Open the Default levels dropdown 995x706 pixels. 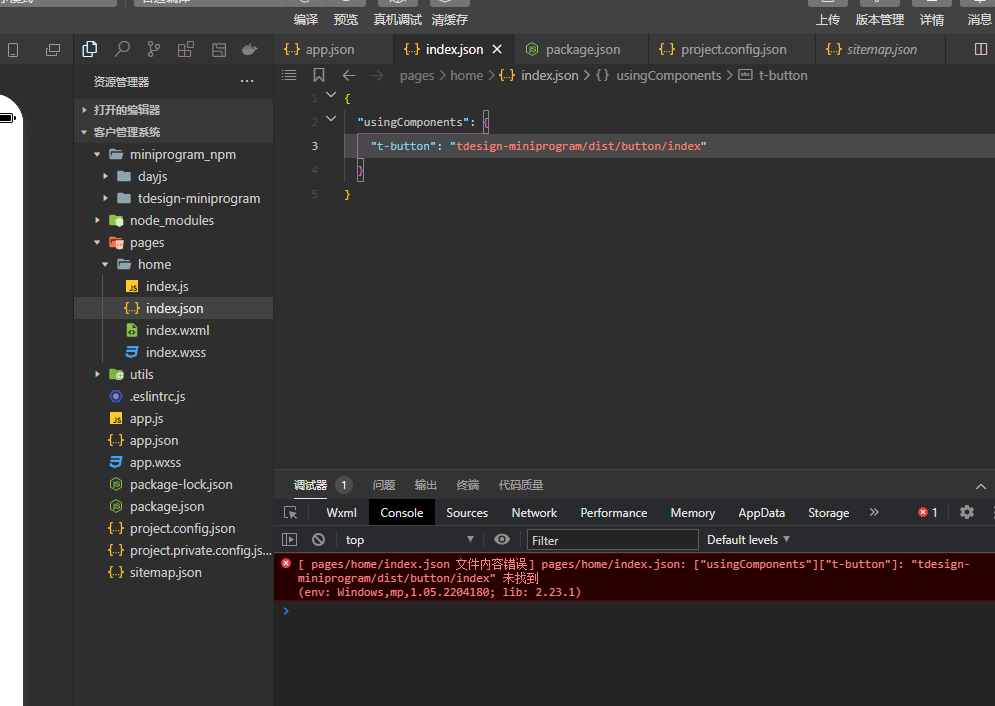click(x=748, y=540)
